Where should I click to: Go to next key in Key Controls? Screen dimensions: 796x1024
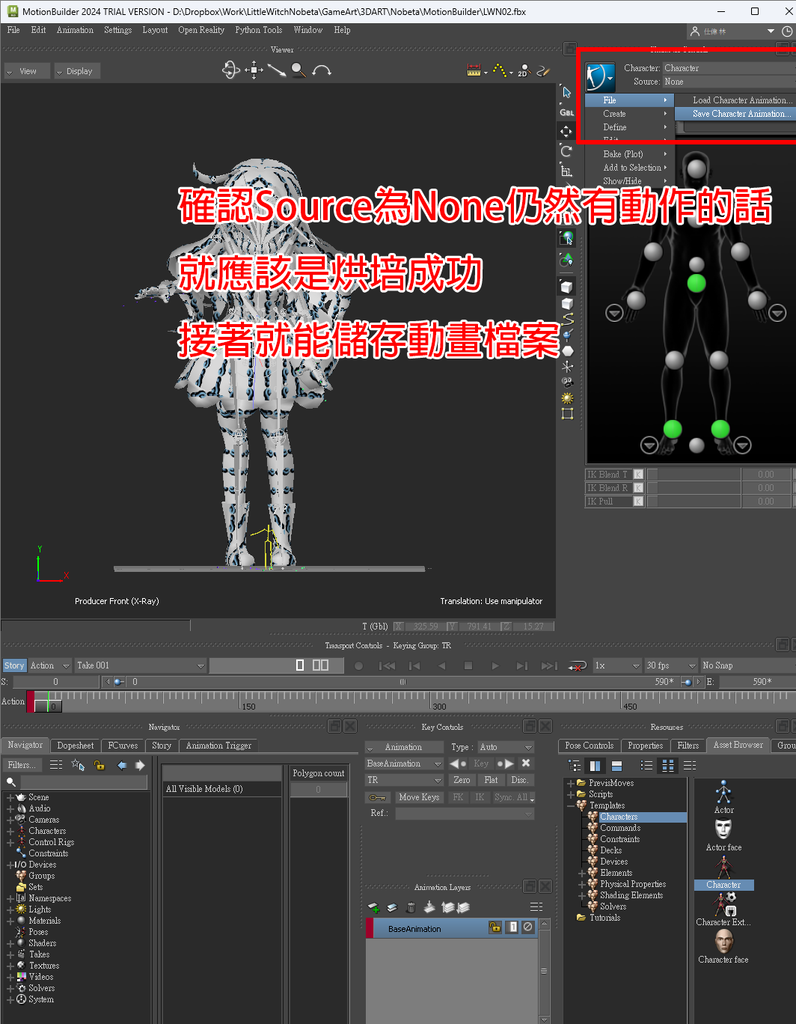coord(505,763)
